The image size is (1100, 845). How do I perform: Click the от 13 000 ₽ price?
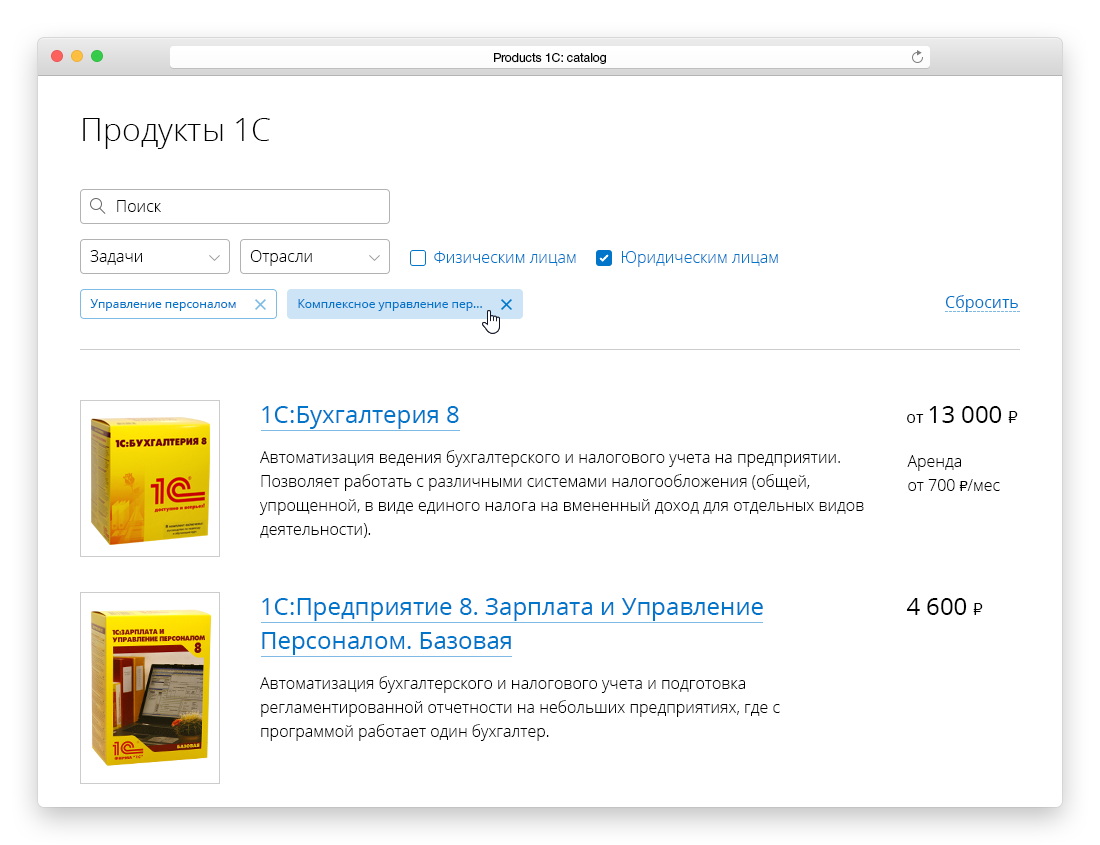961,415
